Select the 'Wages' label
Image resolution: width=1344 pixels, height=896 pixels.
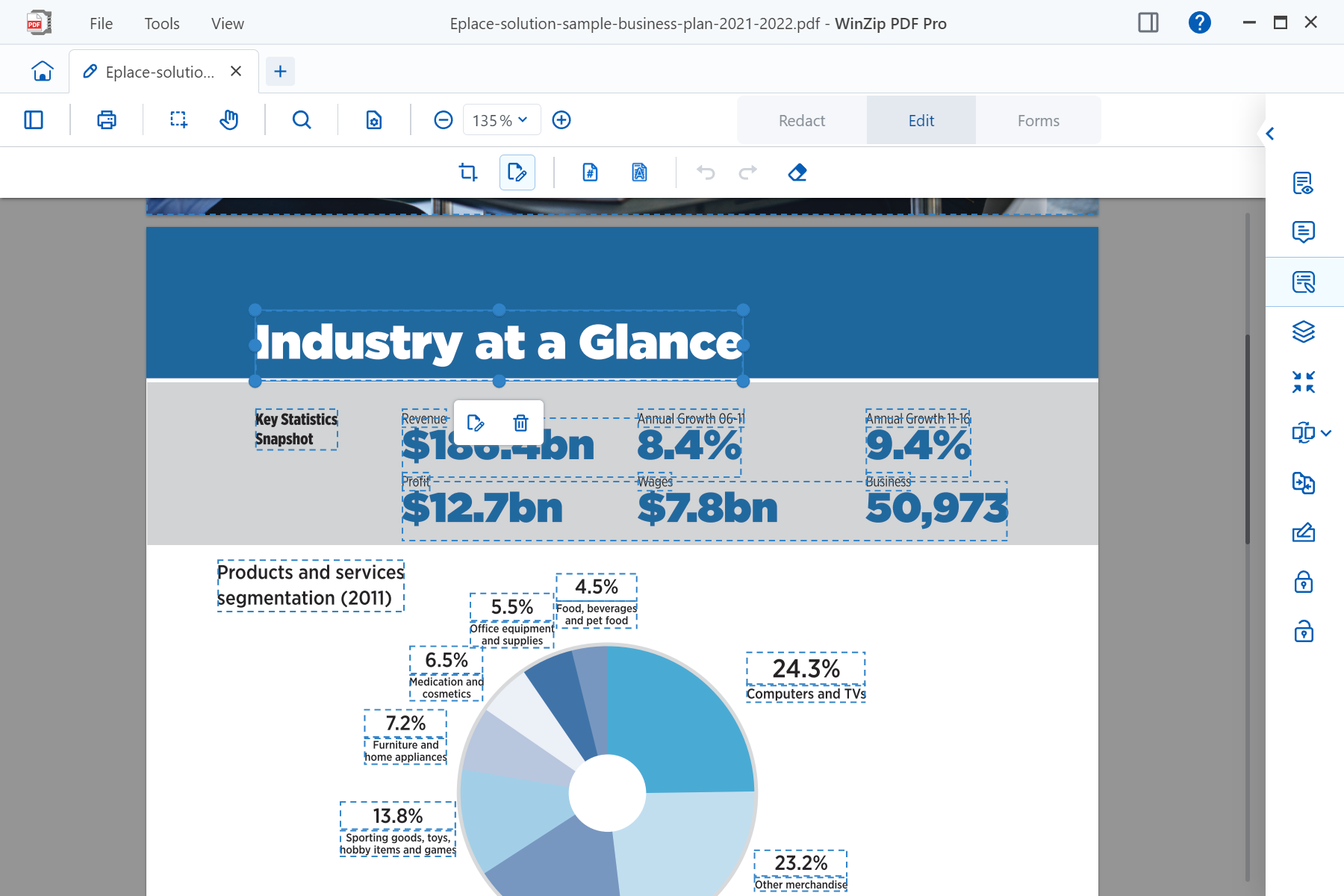coord(655,482)
